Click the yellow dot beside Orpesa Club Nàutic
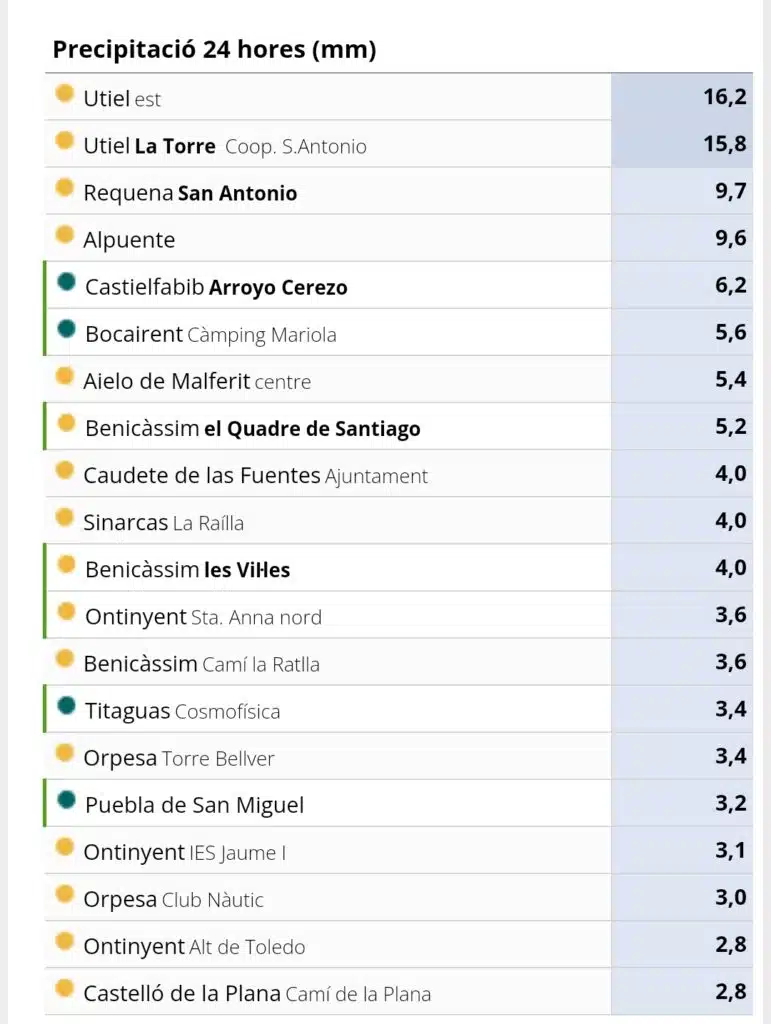Screen dimensions: 771x1024 [x=65, y=894]
